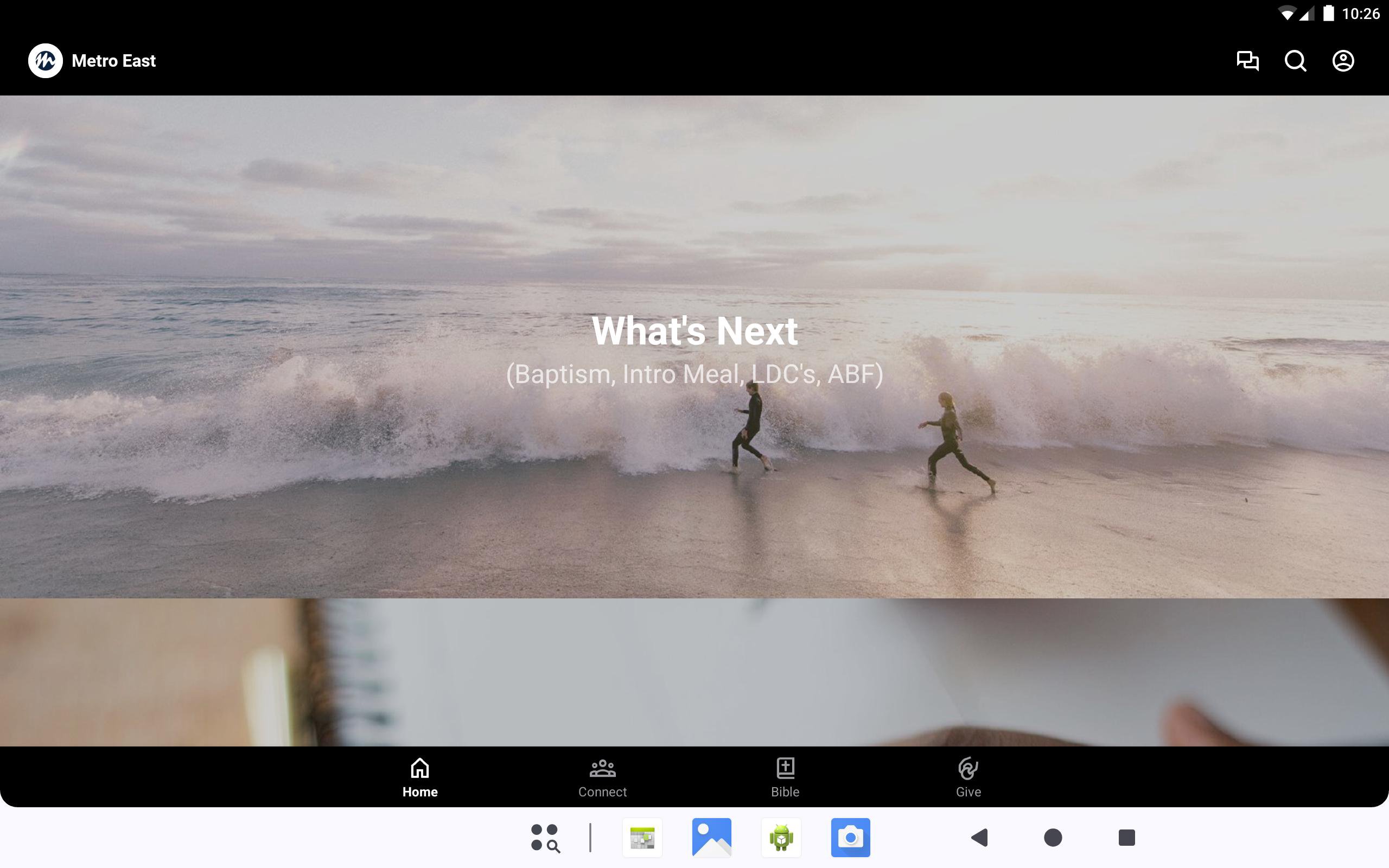Open the Bible tab

pos(785,777)
